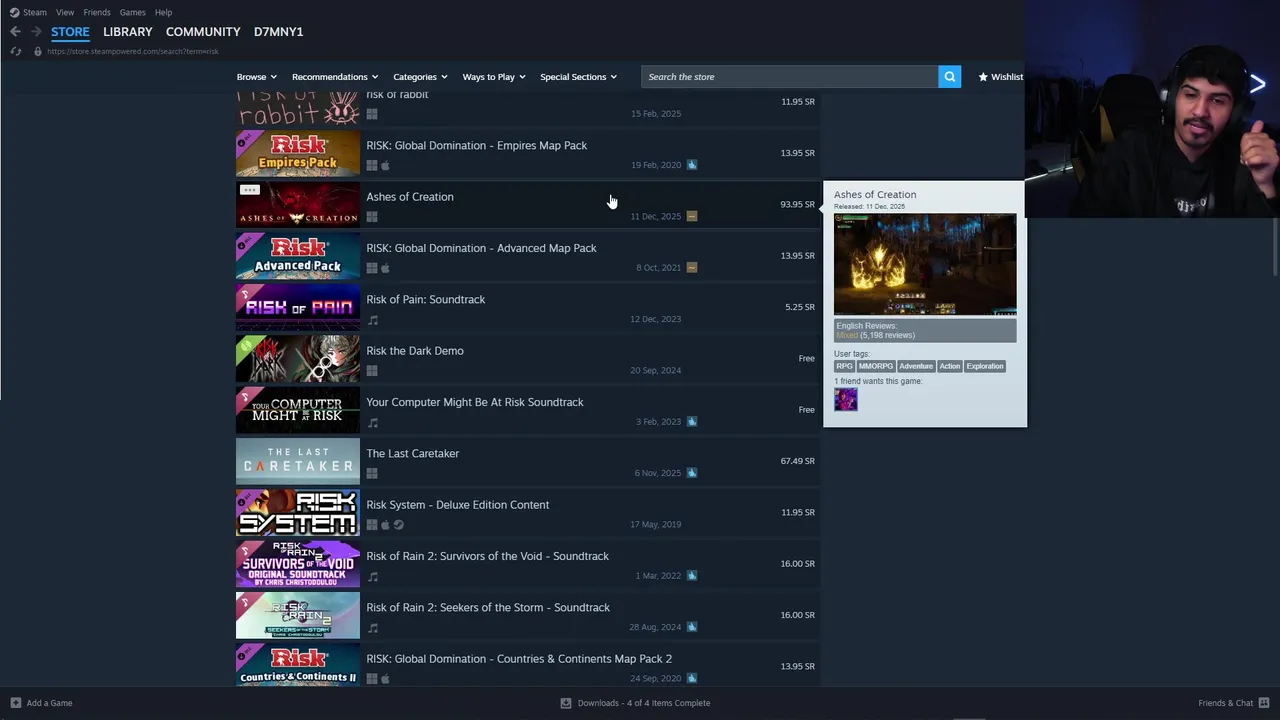Click Deck icon beside 8 Oct, 2021

coord(692,267)
